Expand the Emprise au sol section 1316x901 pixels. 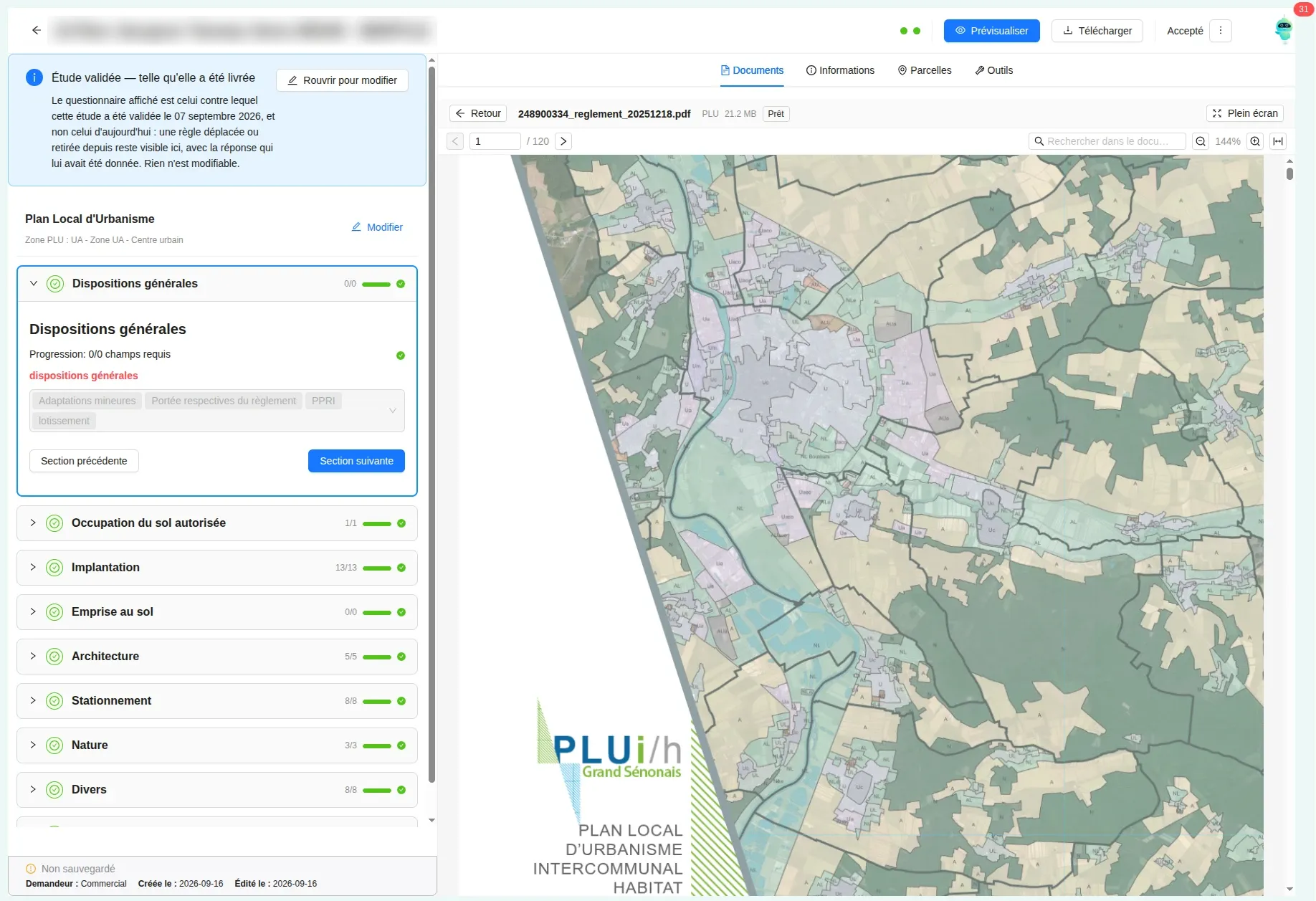pos(33,611)
